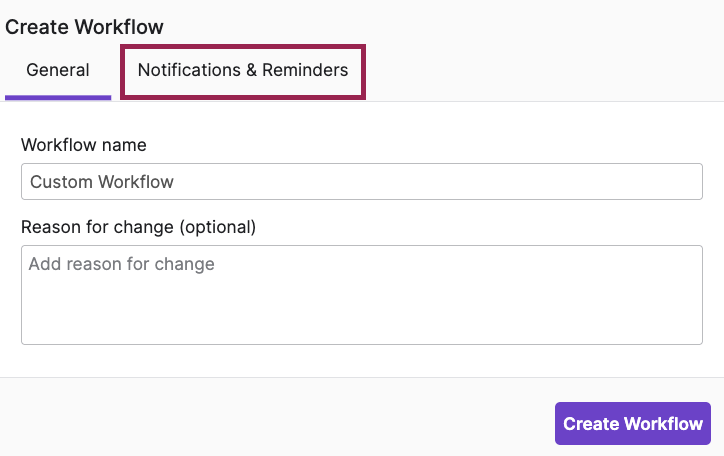Click the purple Create Workflow button
Image resolution: width=724 pixels, height=456 pixels.
tap(633, 424)
